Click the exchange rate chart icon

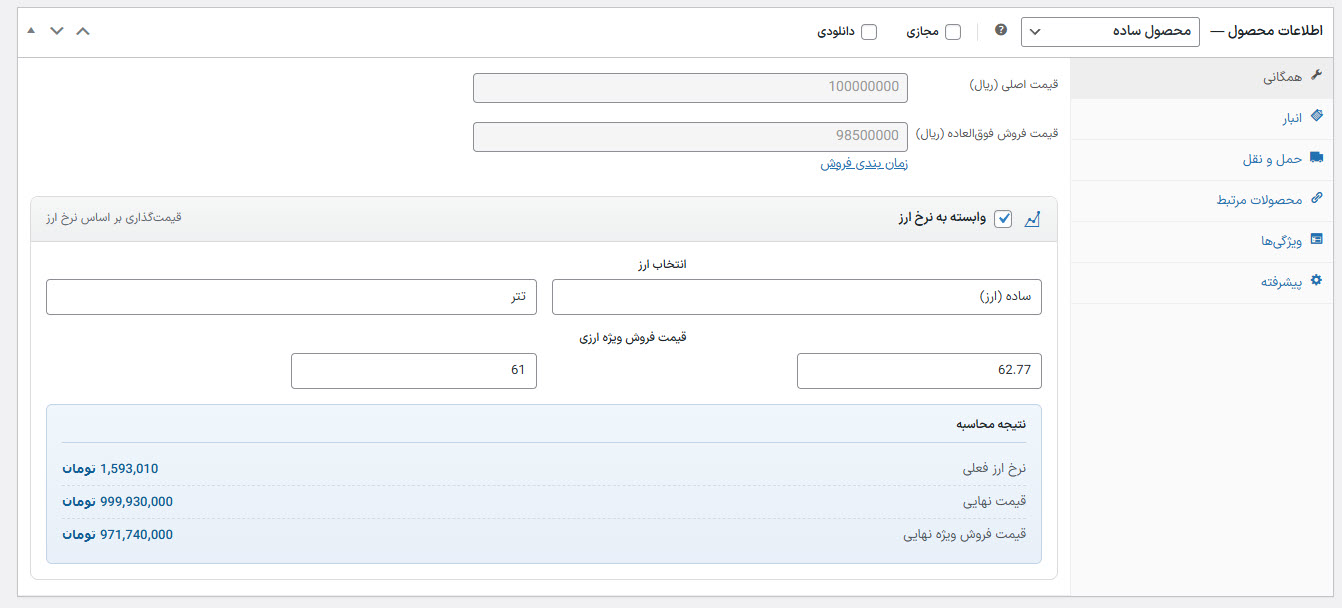click(x=1033, y=219)
